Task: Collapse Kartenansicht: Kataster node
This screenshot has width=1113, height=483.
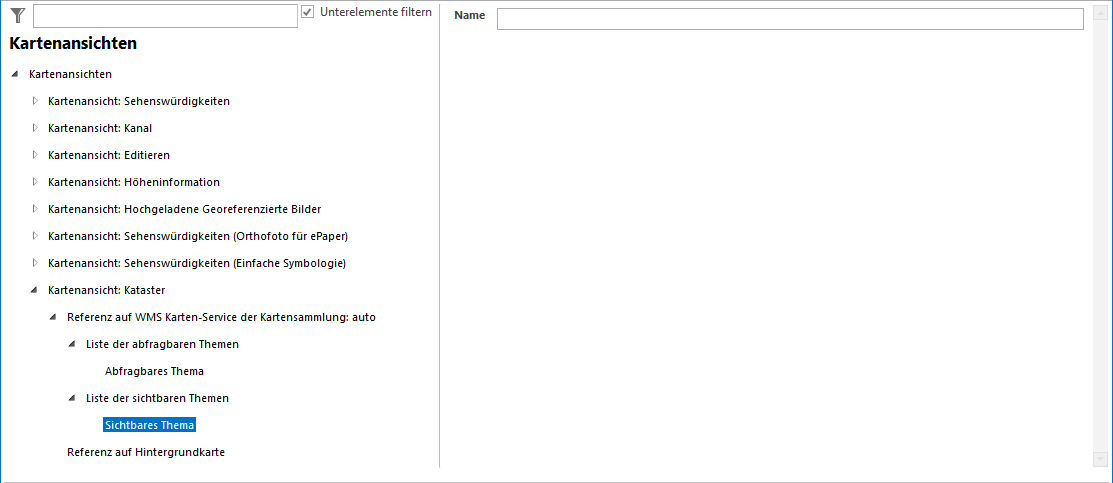Action: tap(34, 290)
